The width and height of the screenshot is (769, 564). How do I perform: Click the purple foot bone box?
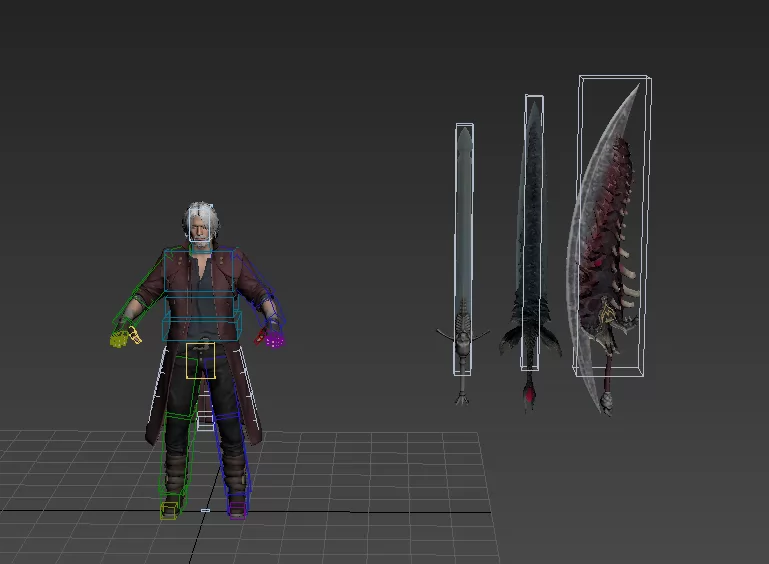[x=236, y=509]
